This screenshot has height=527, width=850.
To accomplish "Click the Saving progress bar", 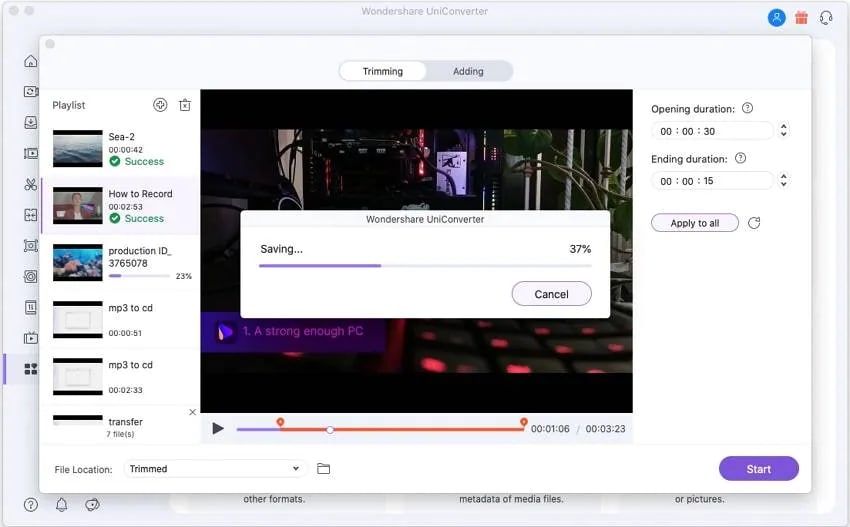I will pos(425,266).
